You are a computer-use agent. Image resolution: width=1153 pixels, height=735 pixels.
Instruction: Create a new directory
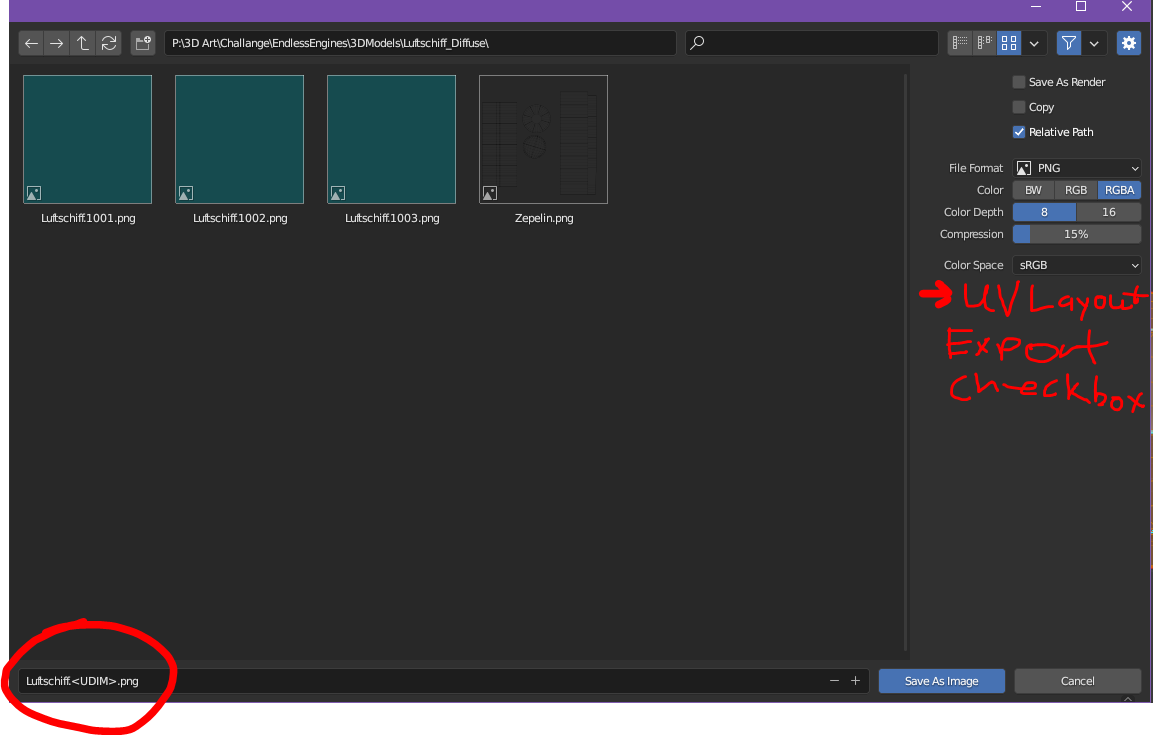143,43
